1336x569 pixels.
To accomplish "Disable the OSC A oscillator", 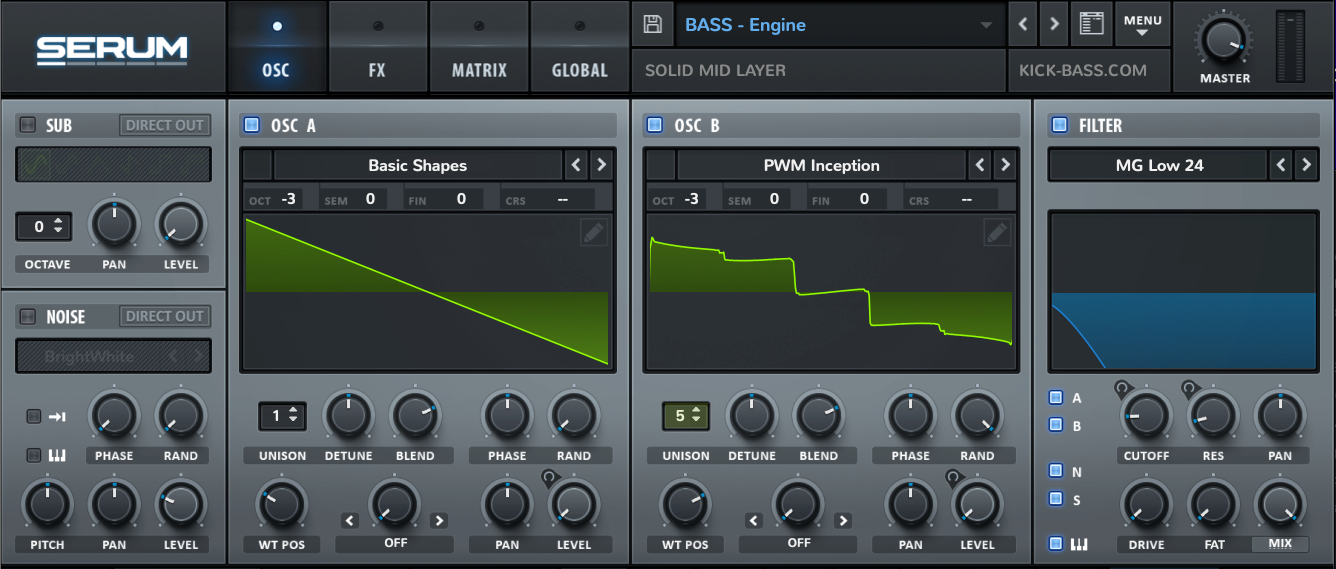I will (251, 125).
